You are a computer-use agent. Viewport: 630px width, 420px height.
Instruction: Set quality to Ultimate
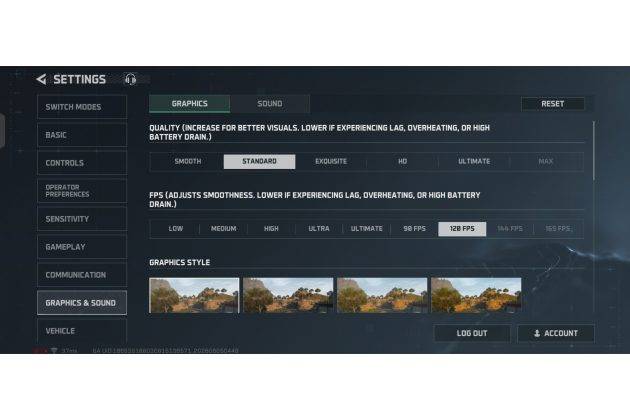(474, 161)
